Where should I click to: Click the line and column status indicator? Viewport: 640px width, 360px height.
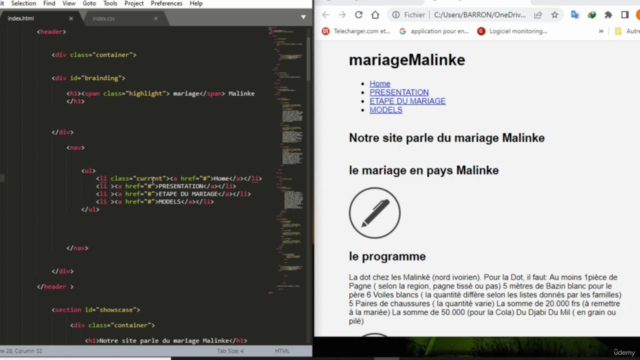point(21,351)
